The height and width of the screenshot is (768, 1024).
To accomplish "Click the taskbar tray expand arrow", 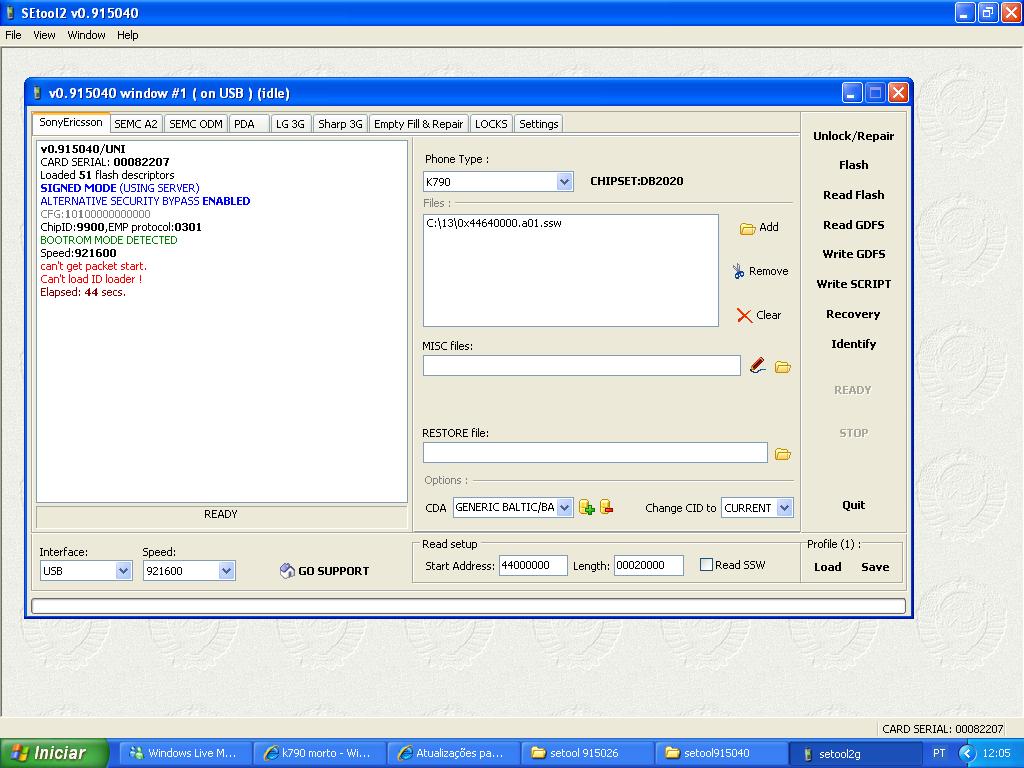I will (x=967, y=754).
